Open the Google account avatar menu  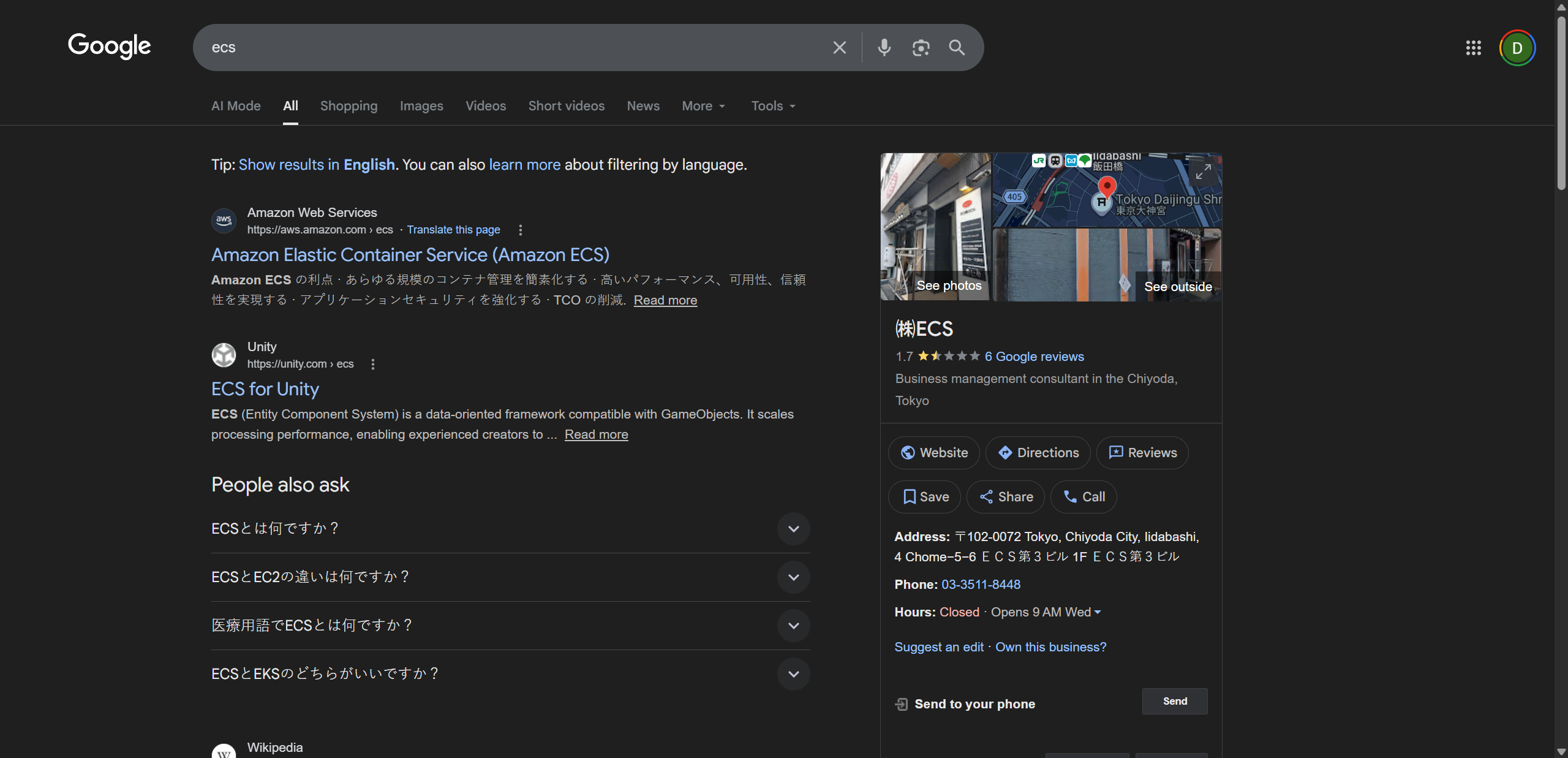[1517, 48]
